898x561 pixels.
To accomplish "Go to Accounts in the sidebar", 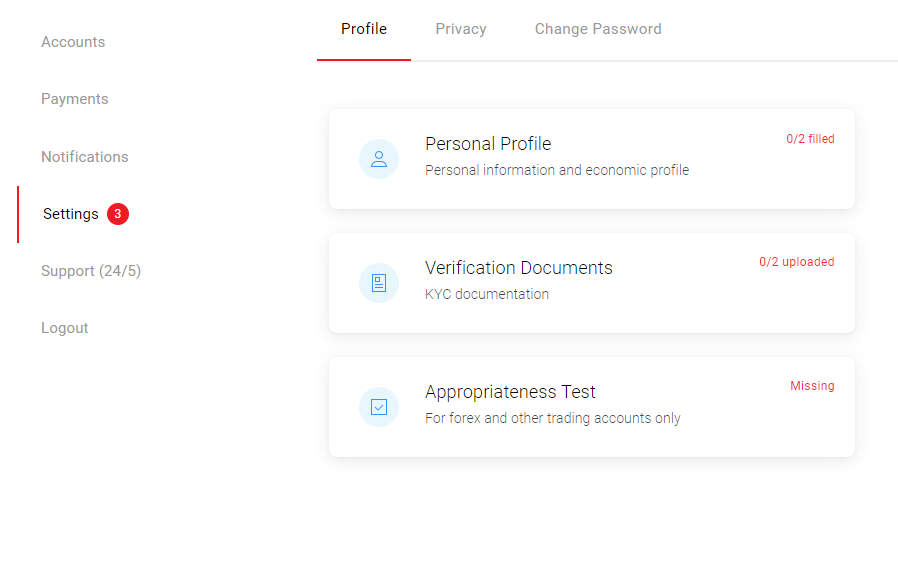I will pyautogui.click(x=73, y=42).
